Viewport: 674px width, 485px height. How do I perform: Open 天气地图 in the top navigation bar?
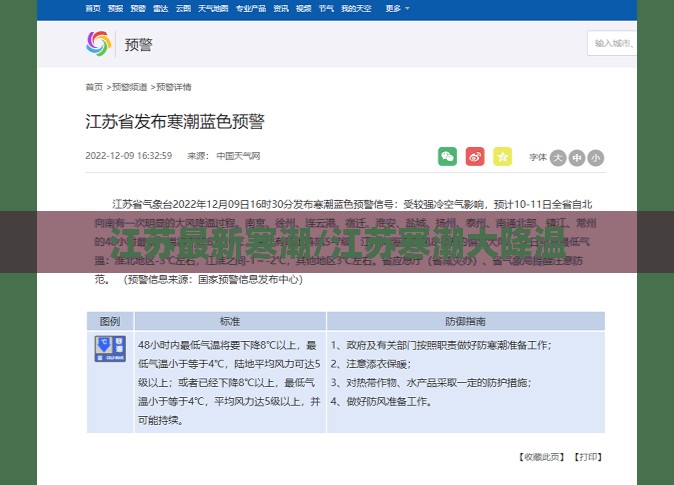click(213, 8)
